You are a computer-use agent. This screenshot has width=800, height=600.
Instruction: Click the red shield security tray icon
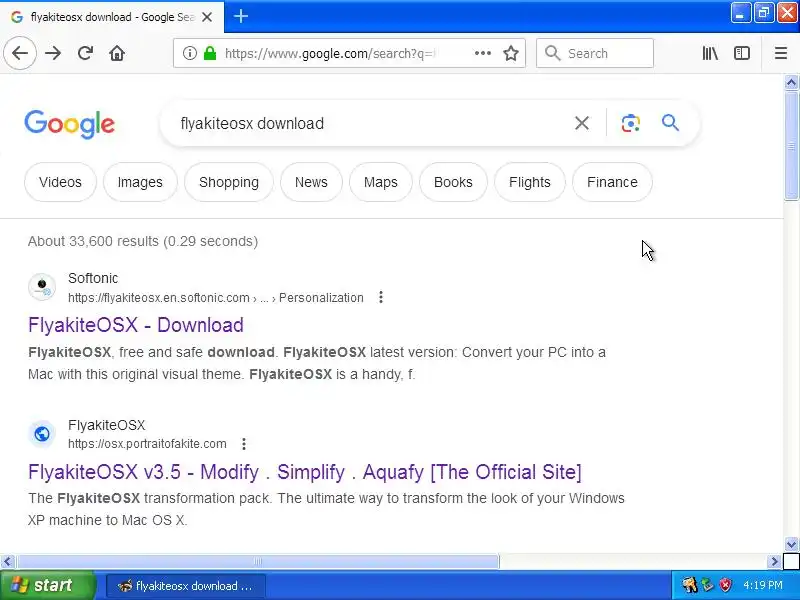(725, 585)
